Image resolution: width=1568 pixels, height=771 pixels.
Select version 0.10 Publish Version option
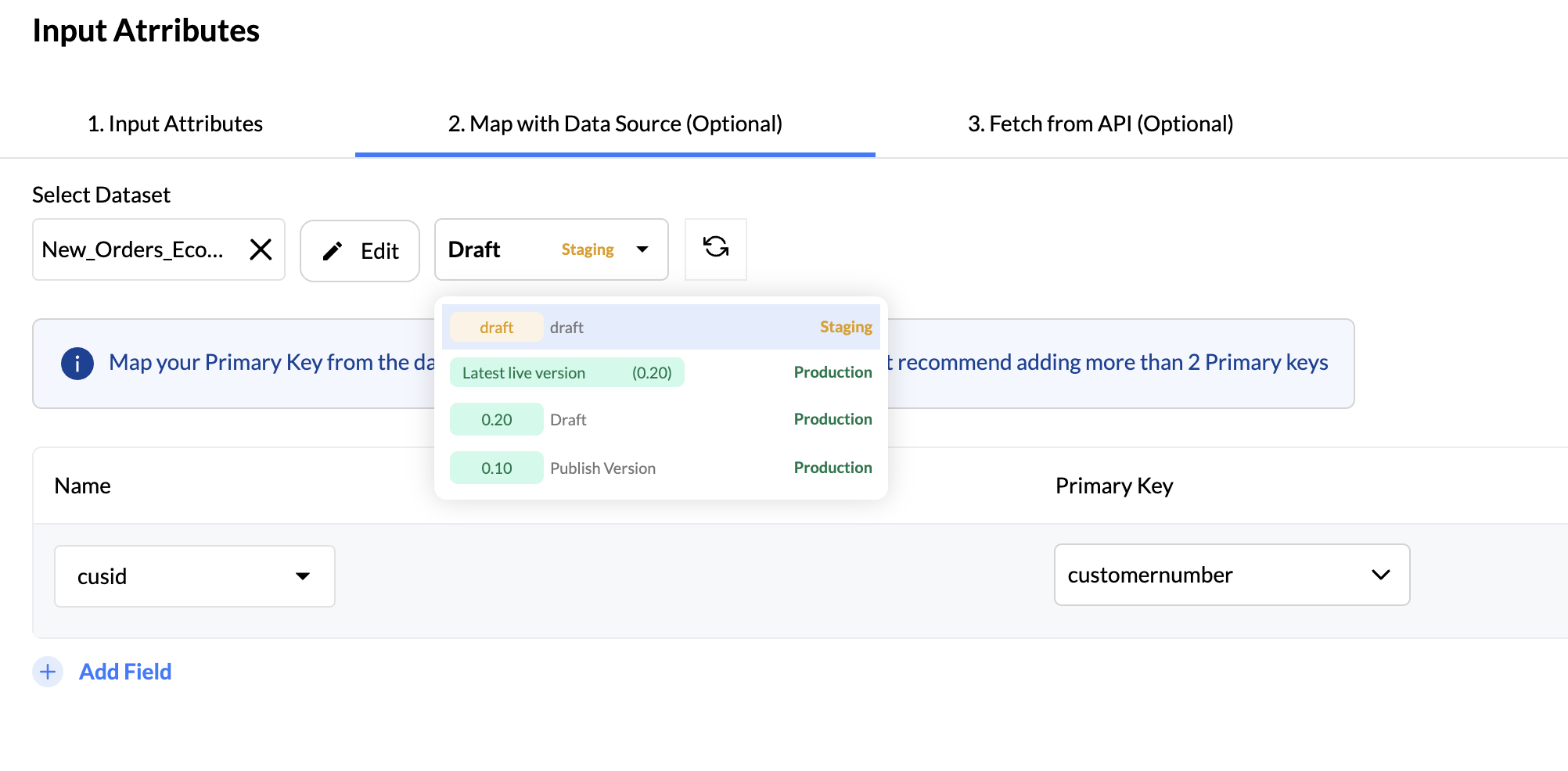coord(660,468)
